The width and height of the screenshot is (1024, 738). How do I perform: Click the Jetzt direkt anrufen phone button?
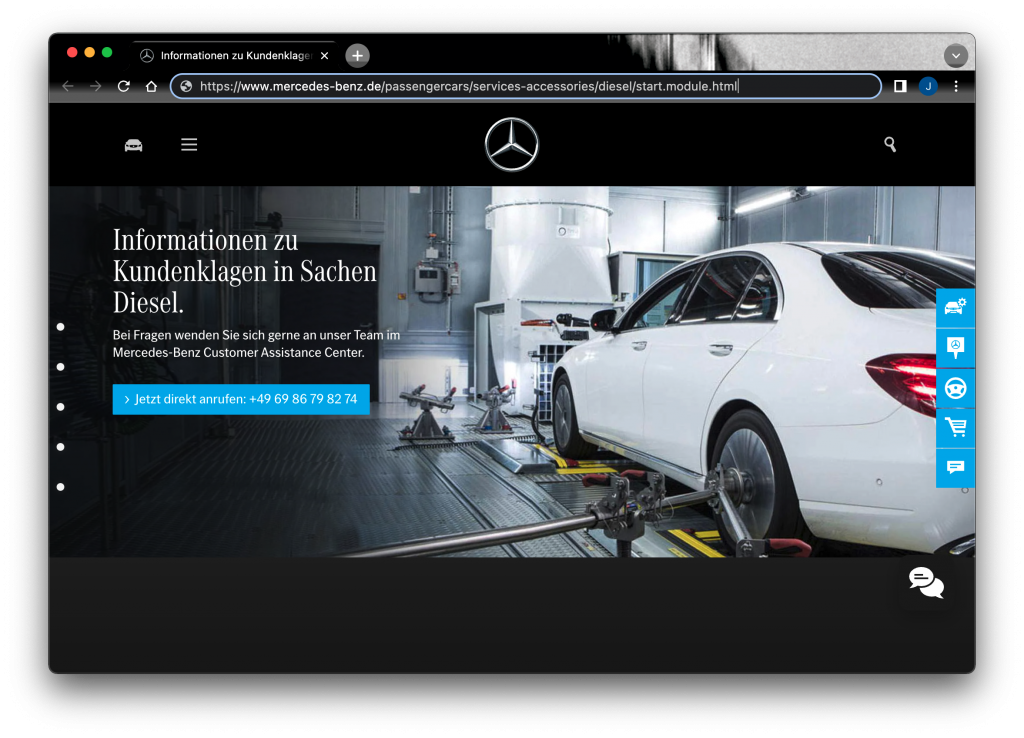(x=240, y=399)
